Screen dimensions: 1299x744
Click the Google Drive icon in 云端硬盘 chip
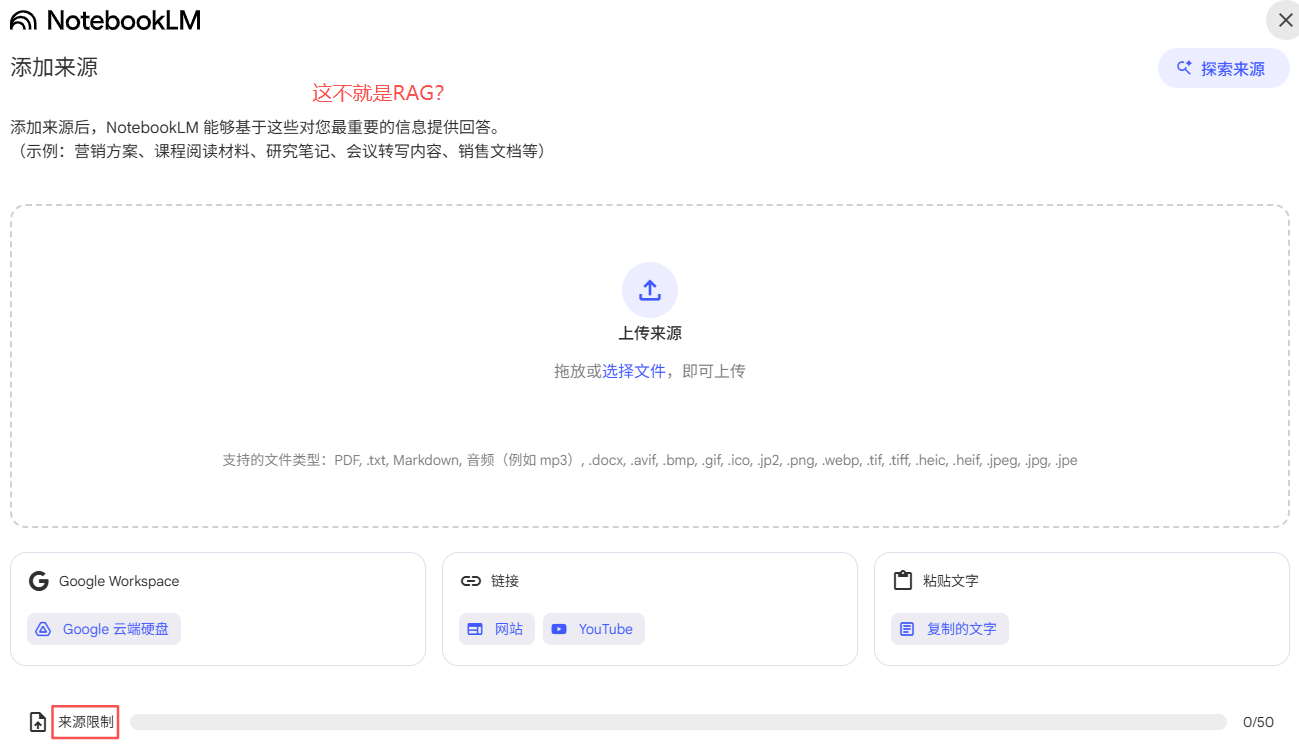coord(43,629)
